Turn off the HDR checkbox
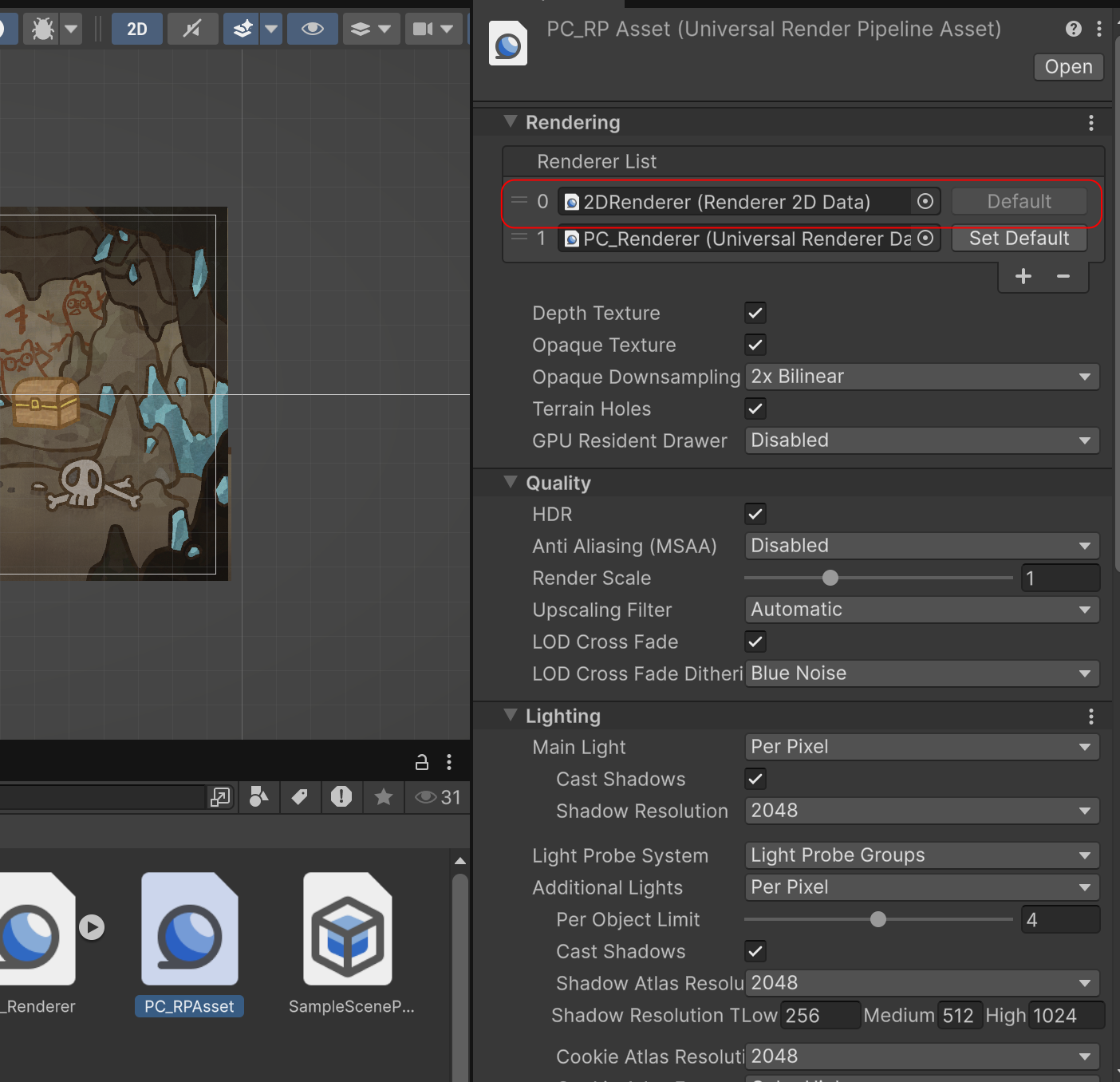This screenshot has width=1120, height=1082. (755, 514)
